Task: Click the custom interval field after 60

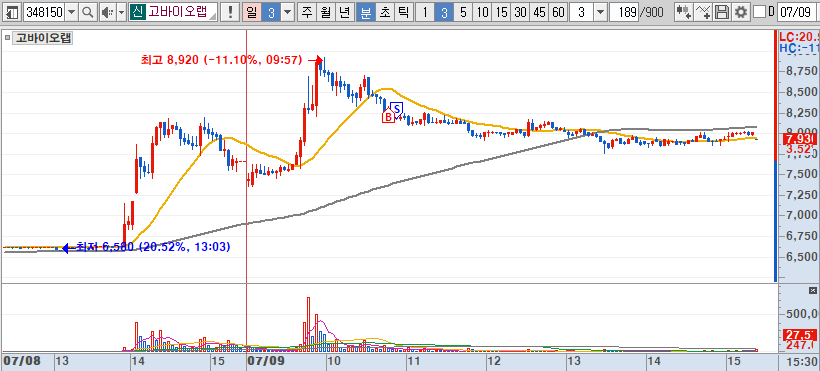Action: (x=582, y=12)
